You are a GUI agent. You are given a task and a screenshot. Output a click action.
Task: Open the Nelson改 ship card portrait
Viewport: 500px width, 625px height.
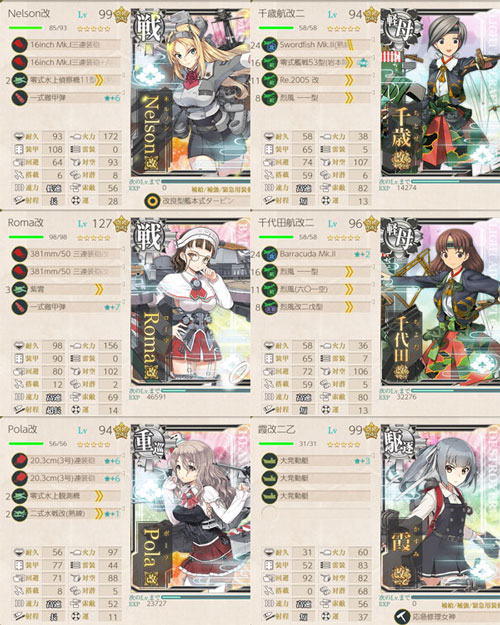click(191, 93)
